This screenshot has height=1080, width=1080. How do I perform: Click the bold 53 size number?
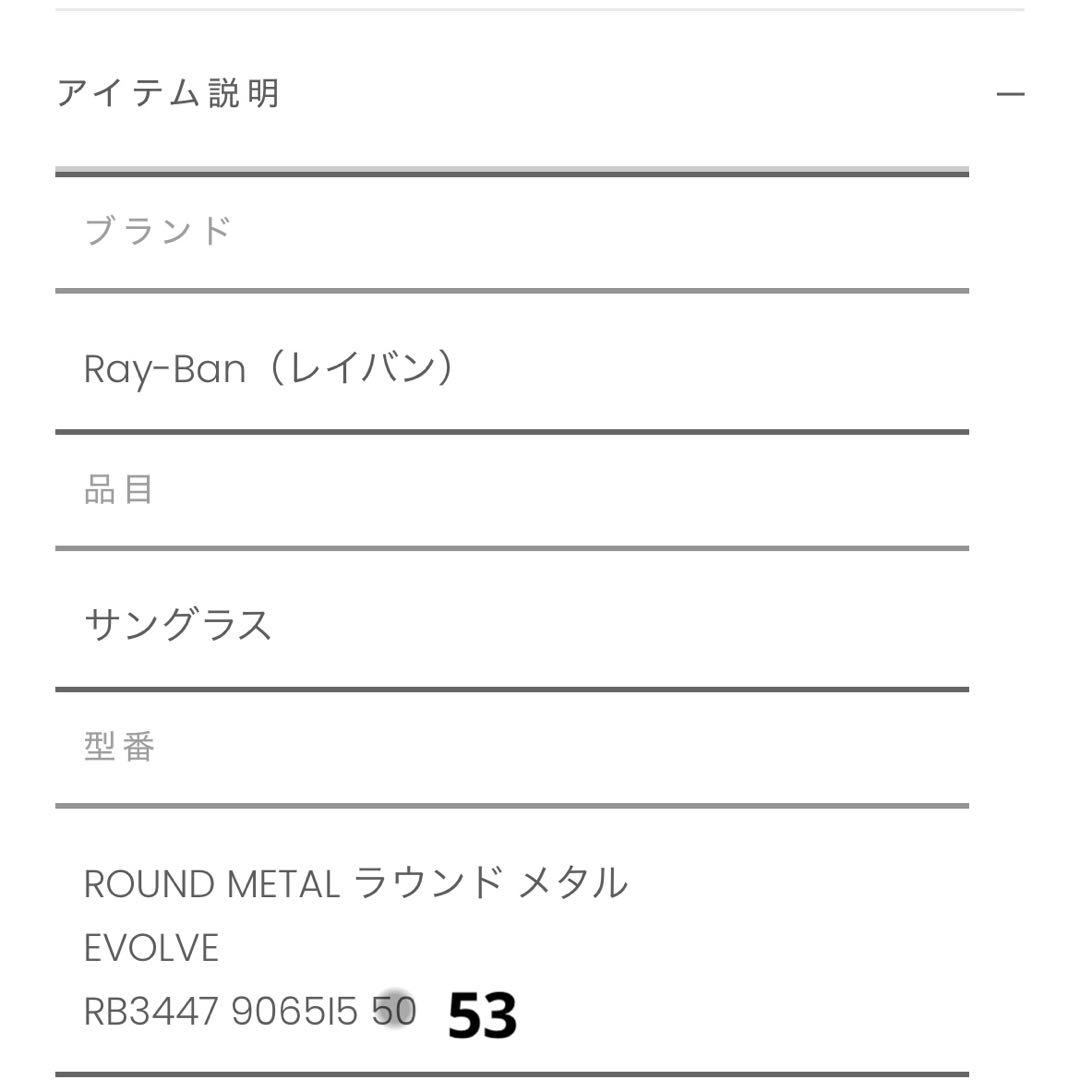point(485,1015)
